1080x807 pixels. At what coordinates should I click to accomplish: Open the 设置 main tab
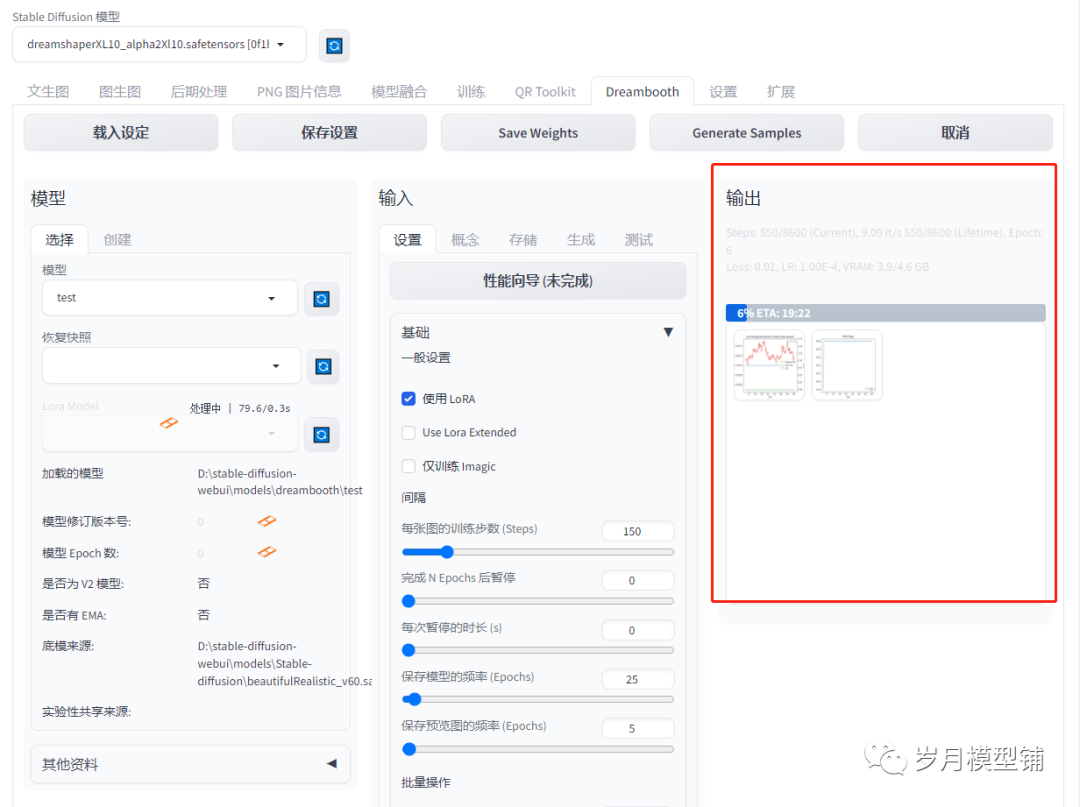click(723, 92)
